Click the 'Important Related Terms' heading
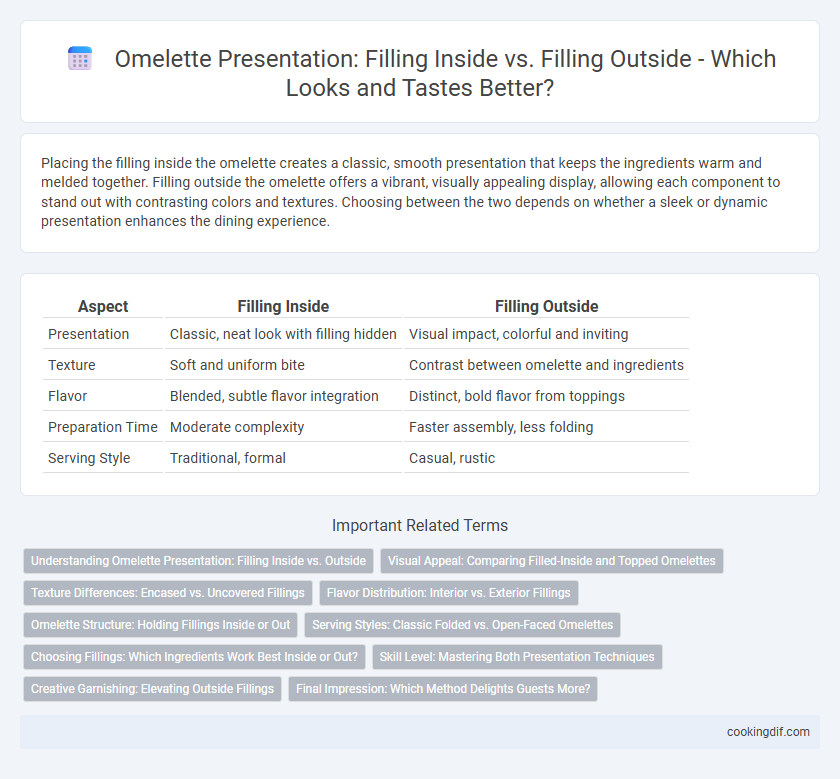Viewport: 840px width, 779px height. tap(420, 526)
